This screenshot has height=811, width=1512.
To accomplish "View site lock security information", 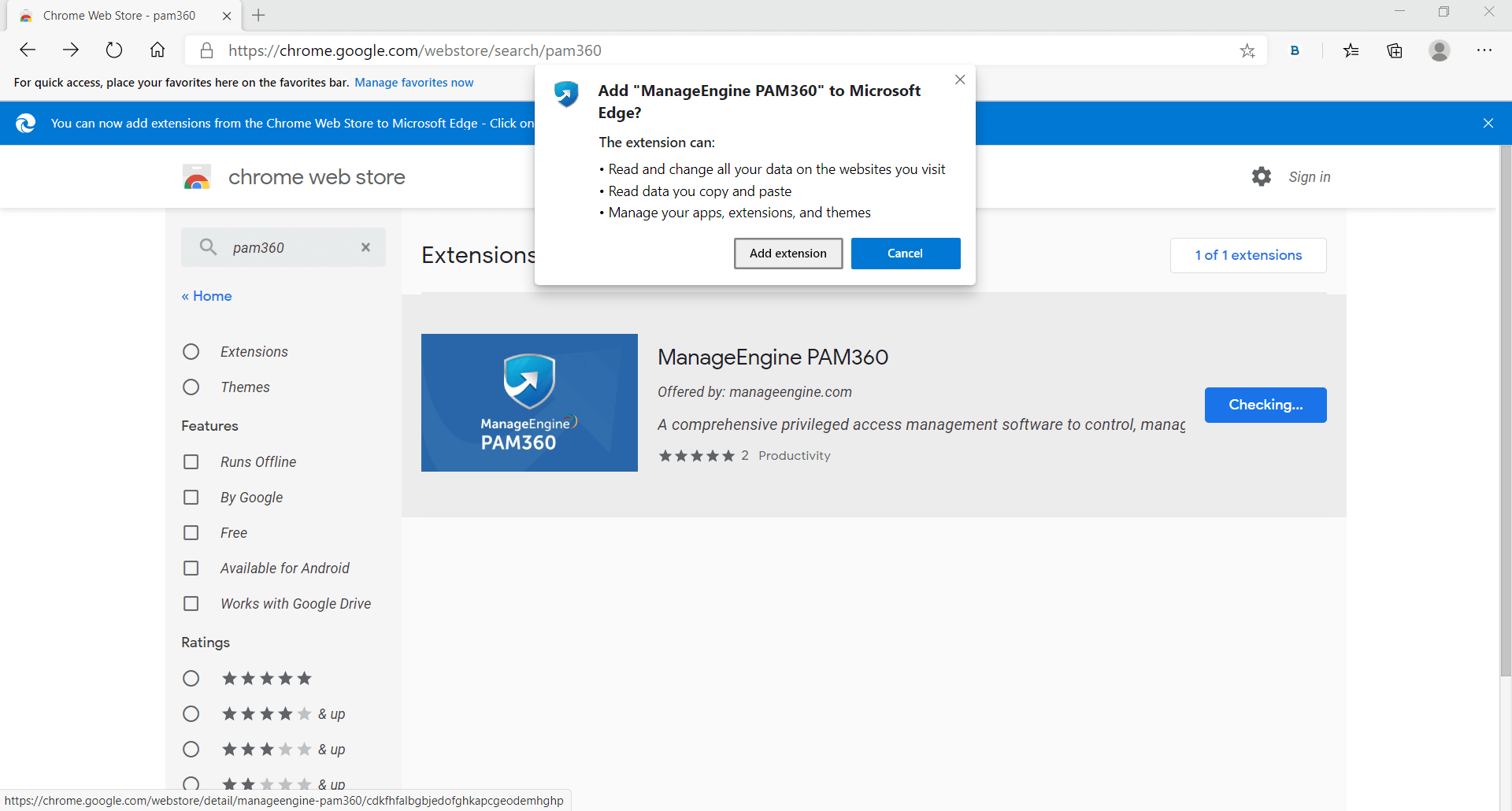I will pos(206,50).
